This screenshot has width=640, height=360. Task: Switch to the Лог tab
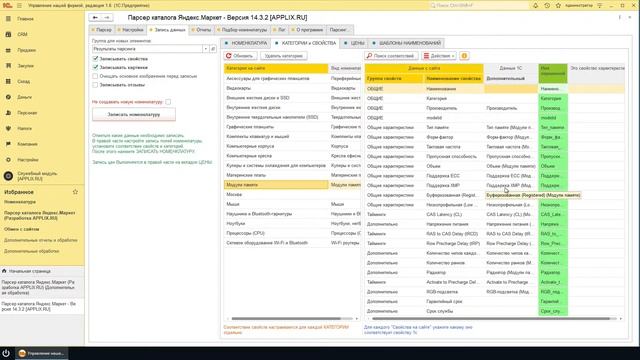(x=280, y=30)
